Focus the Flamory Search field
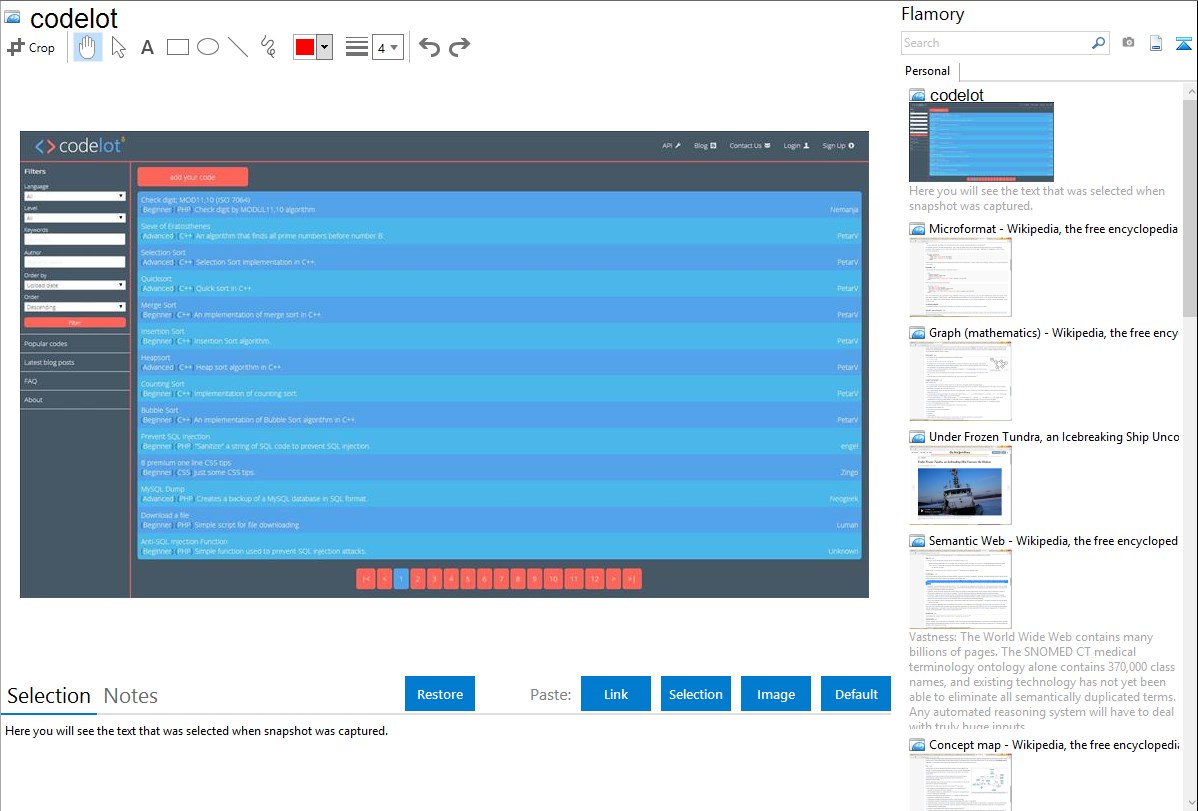The image size is (1198, 811). pyautogui.click(x=996, y=43)
